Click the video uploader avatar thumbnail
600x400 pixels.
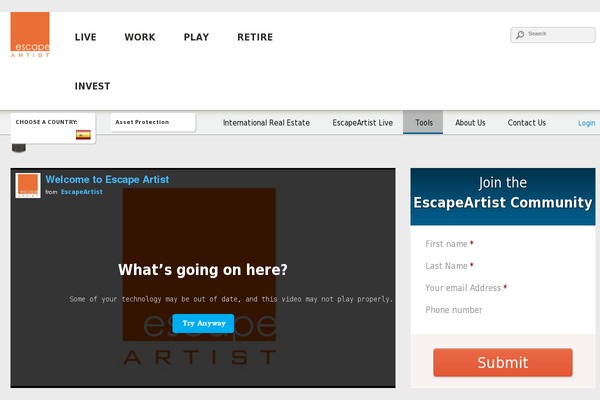(28, 185)
